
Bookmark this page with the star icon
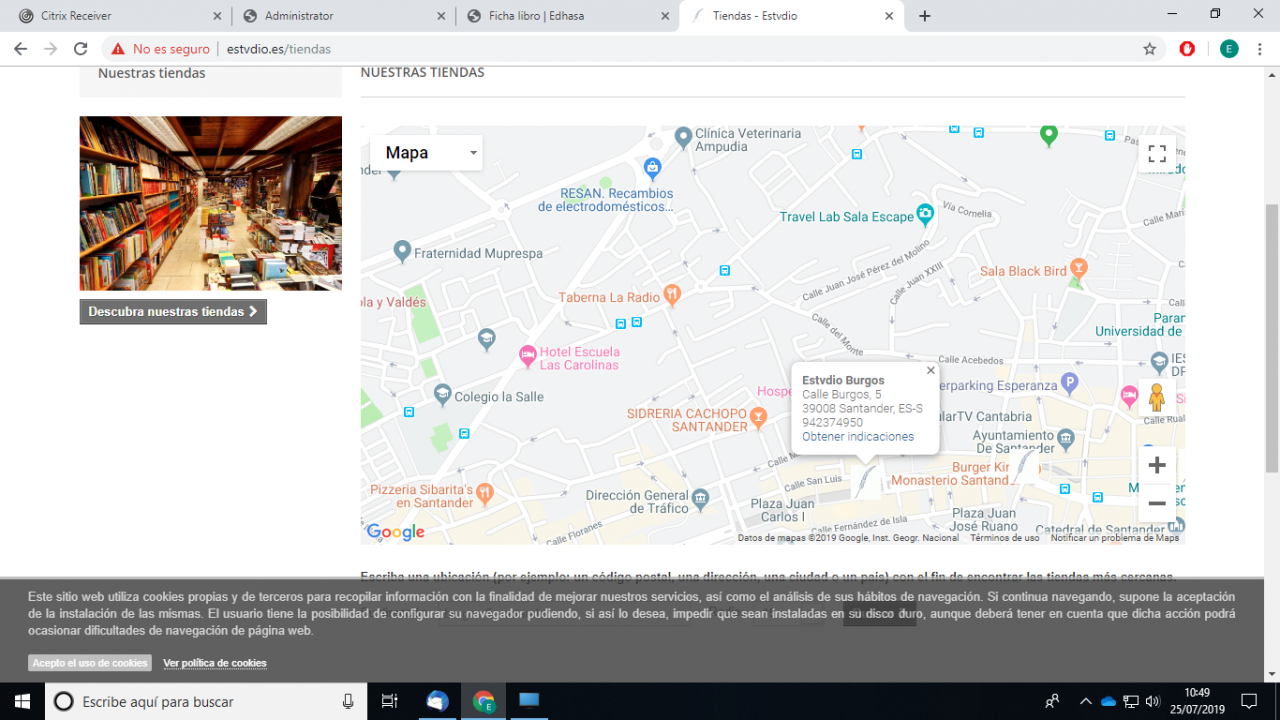(x=1150, y=49)
